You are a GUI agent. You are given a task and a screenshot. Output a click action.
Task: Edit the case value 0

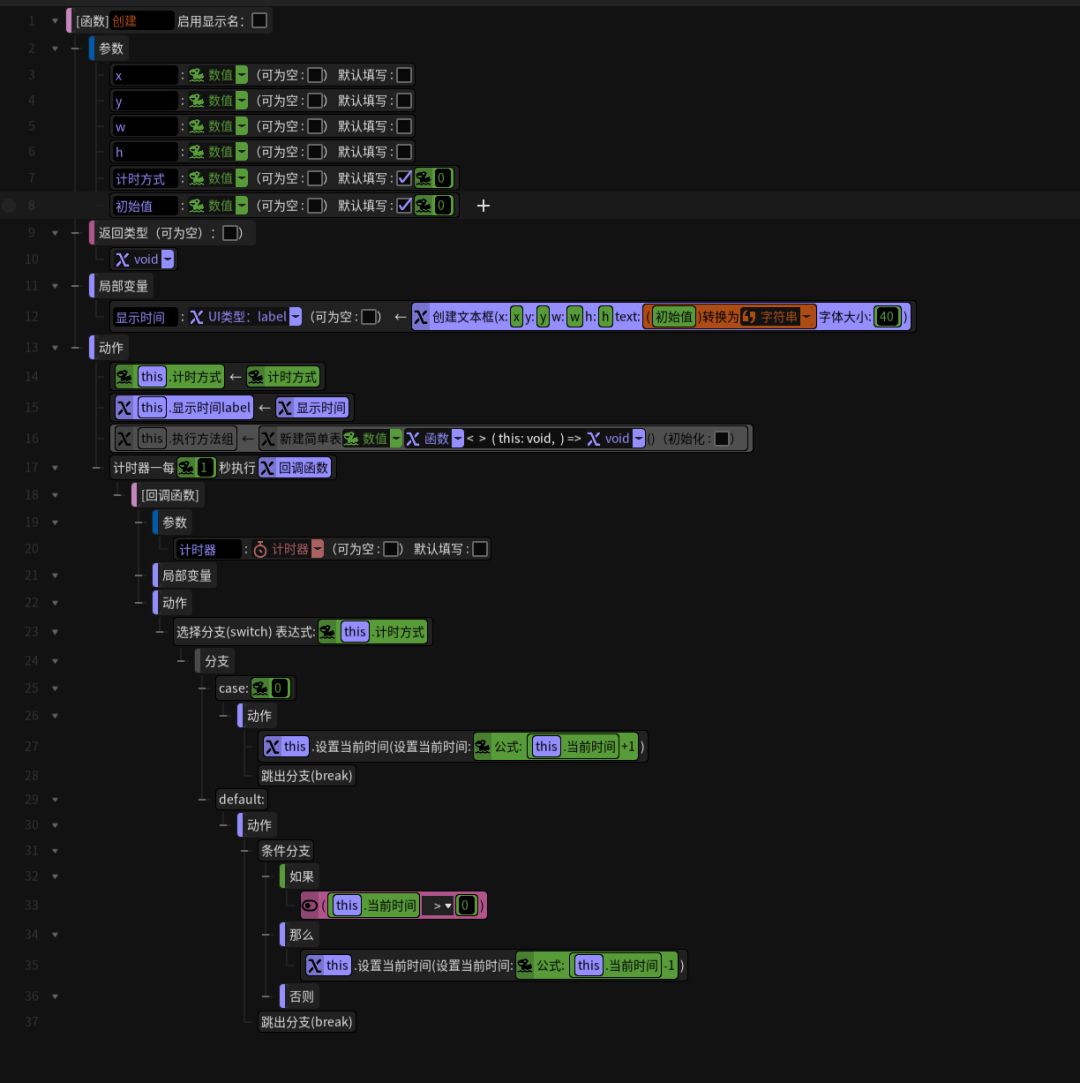pyautogui.click(x=278, y=688)
